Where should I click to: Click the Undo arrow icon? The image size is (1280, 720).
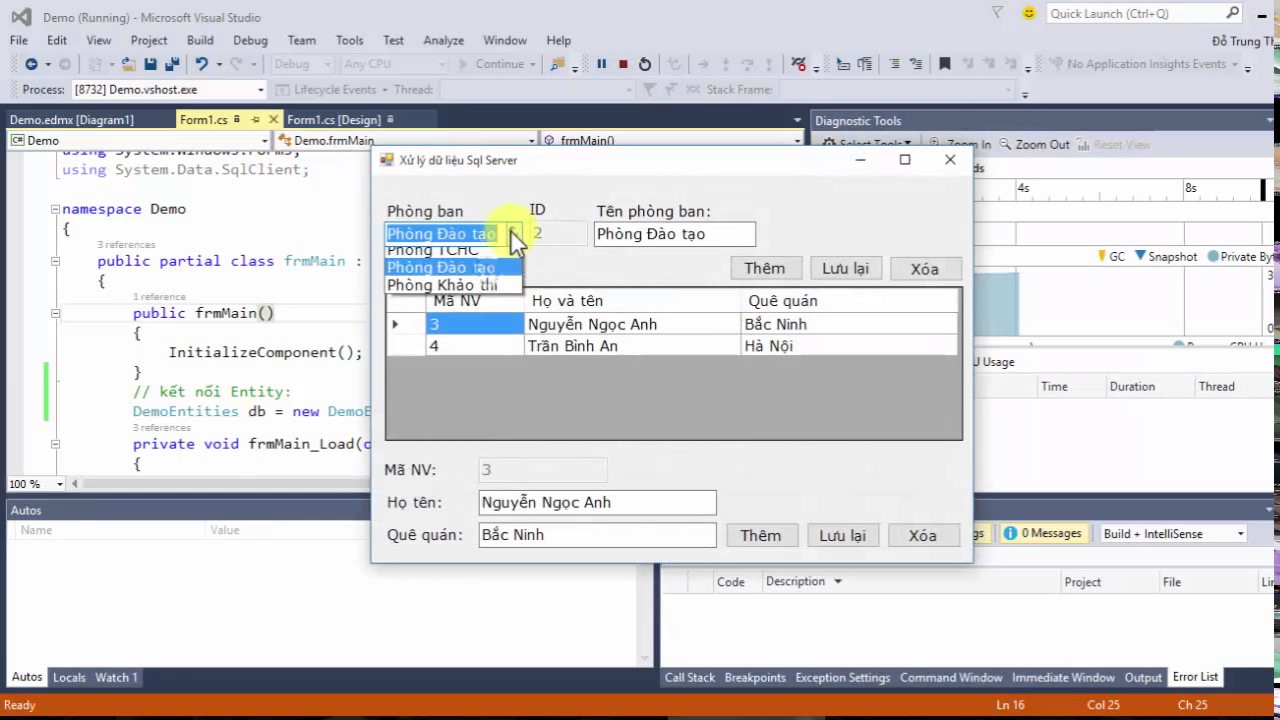(x=202, y=64)
